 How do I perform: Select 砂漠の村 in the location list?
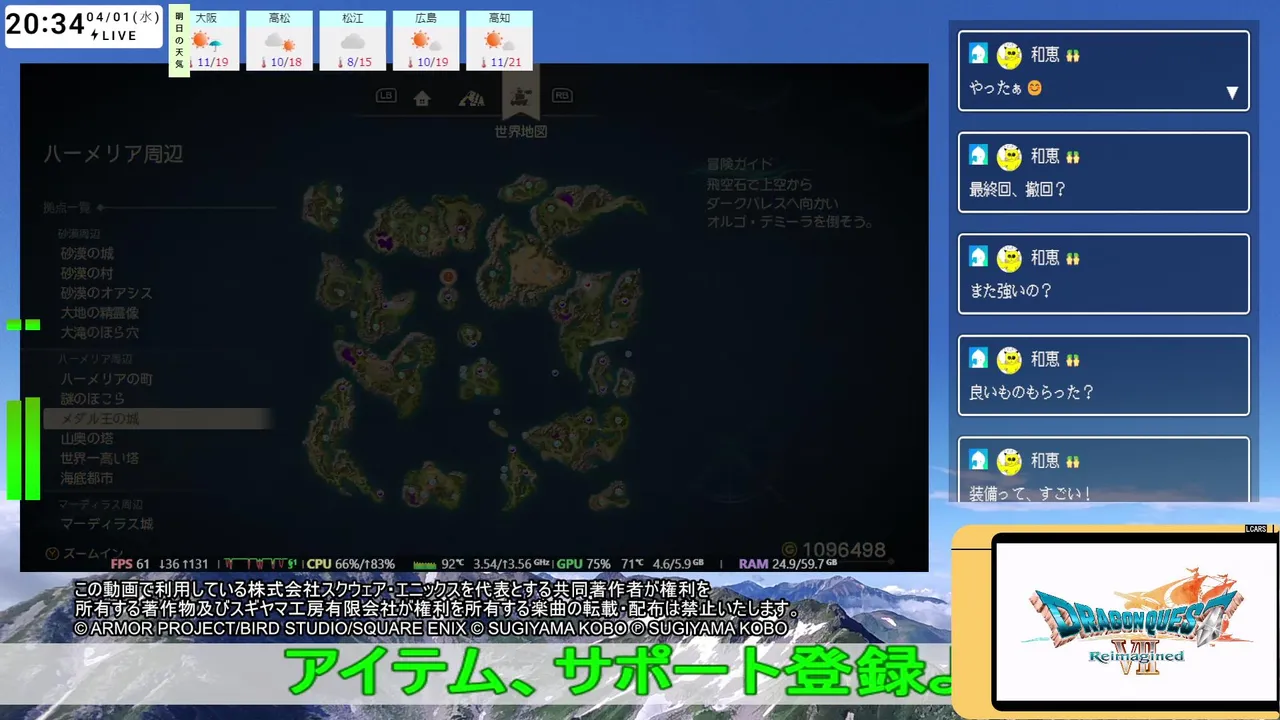point(87,273)
